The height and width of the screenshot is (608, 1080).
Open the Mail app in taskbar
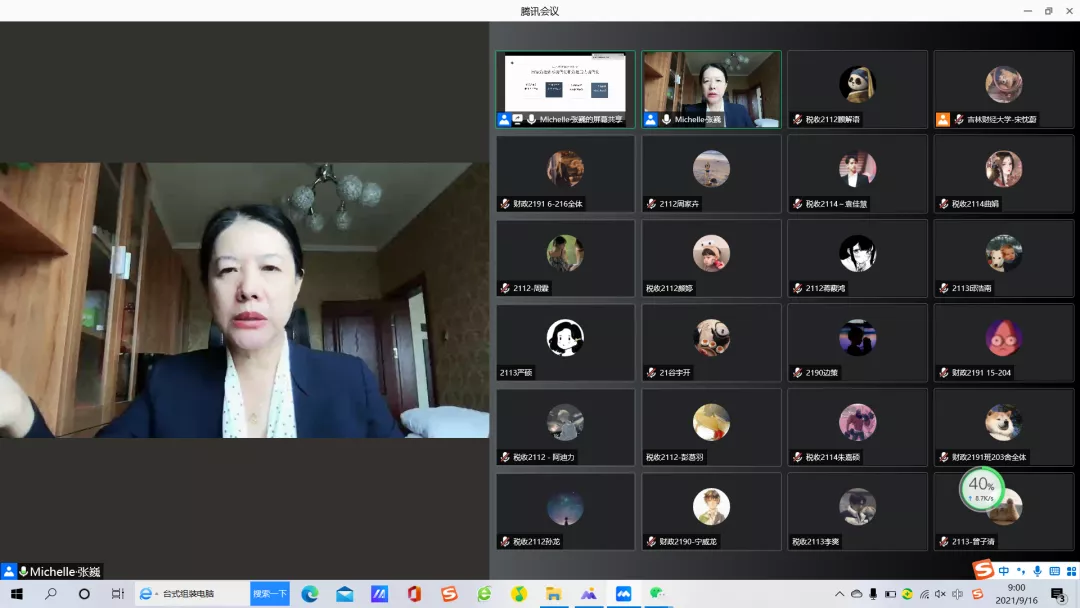(x=345, y=594)
